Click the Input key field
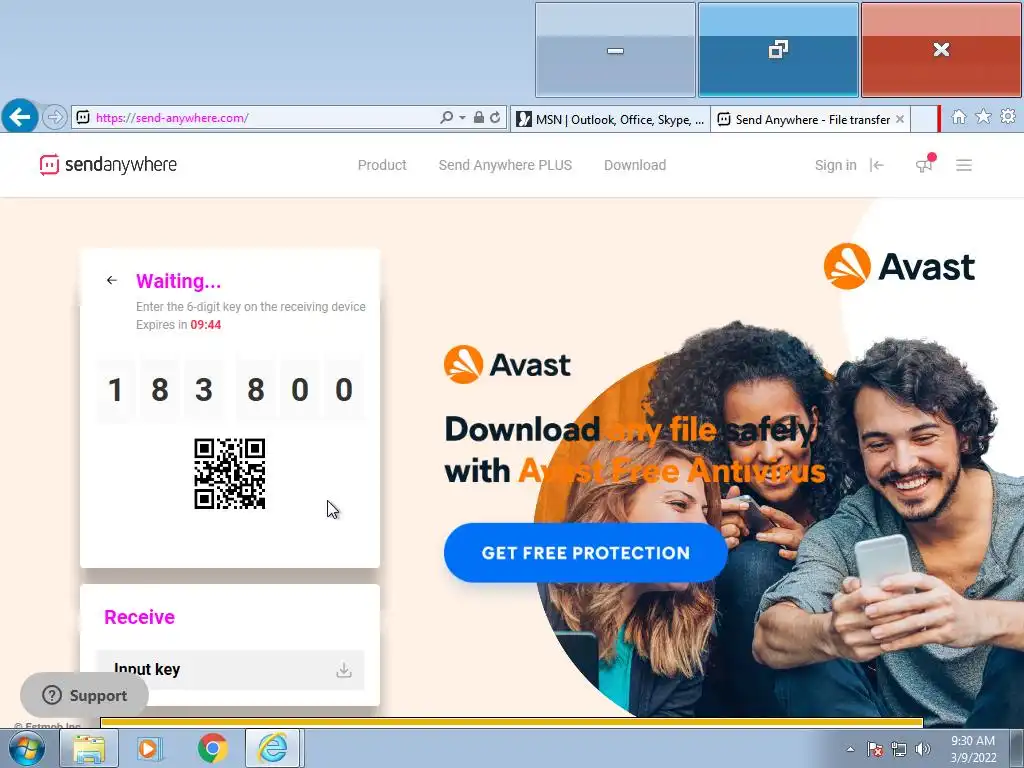Viewport: 1024px width, 768px height. [x=230, y=669]
